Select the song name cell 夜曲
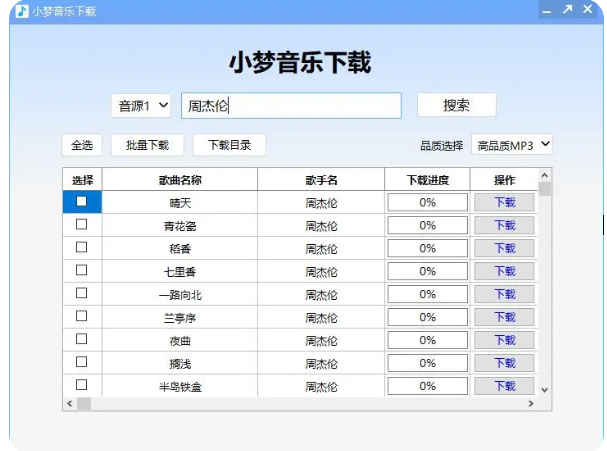This screenshot has width=607, height=451. [x=180, y=340]
